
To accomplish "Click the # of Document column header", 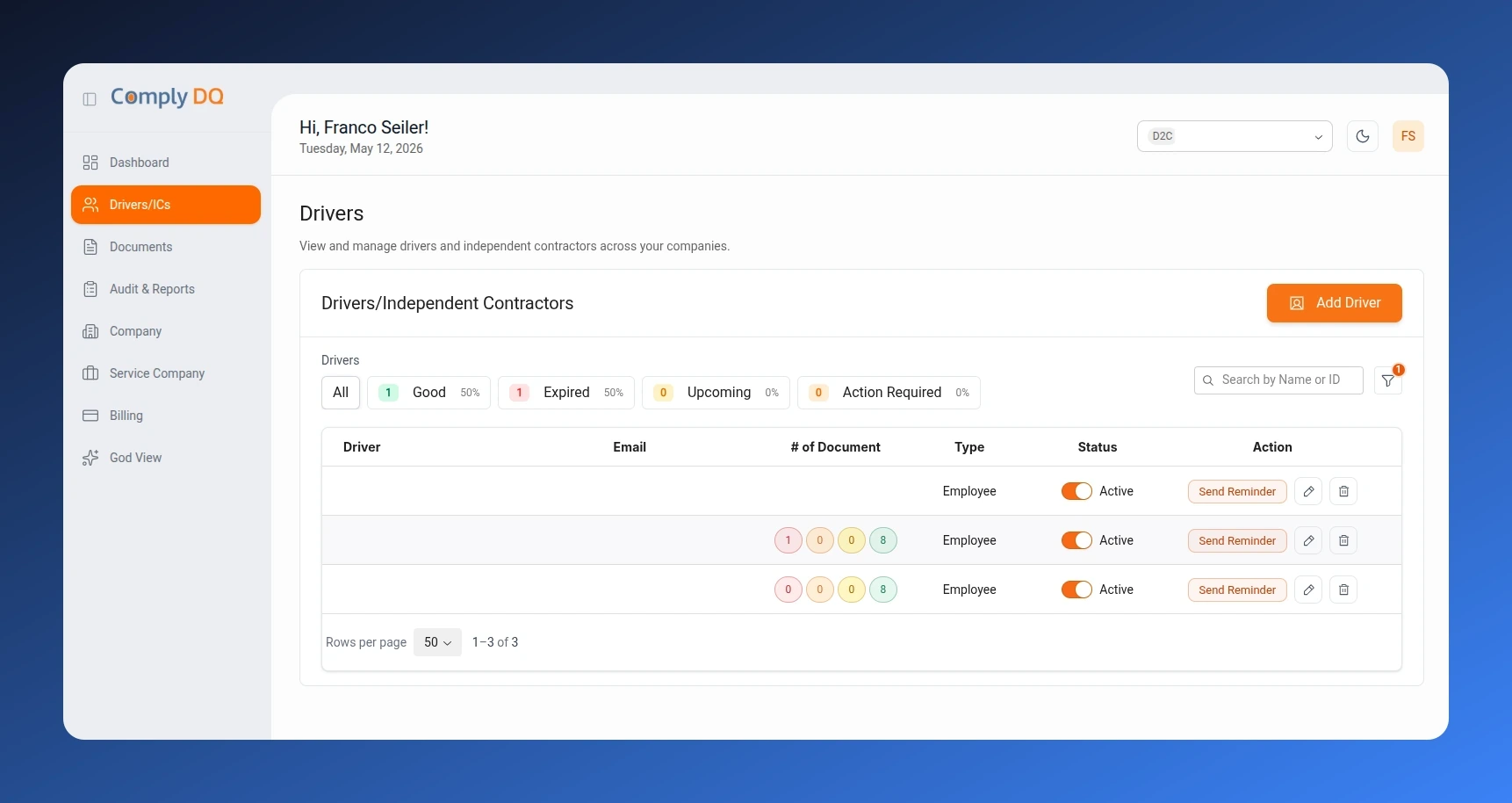I will pos(835,447).
